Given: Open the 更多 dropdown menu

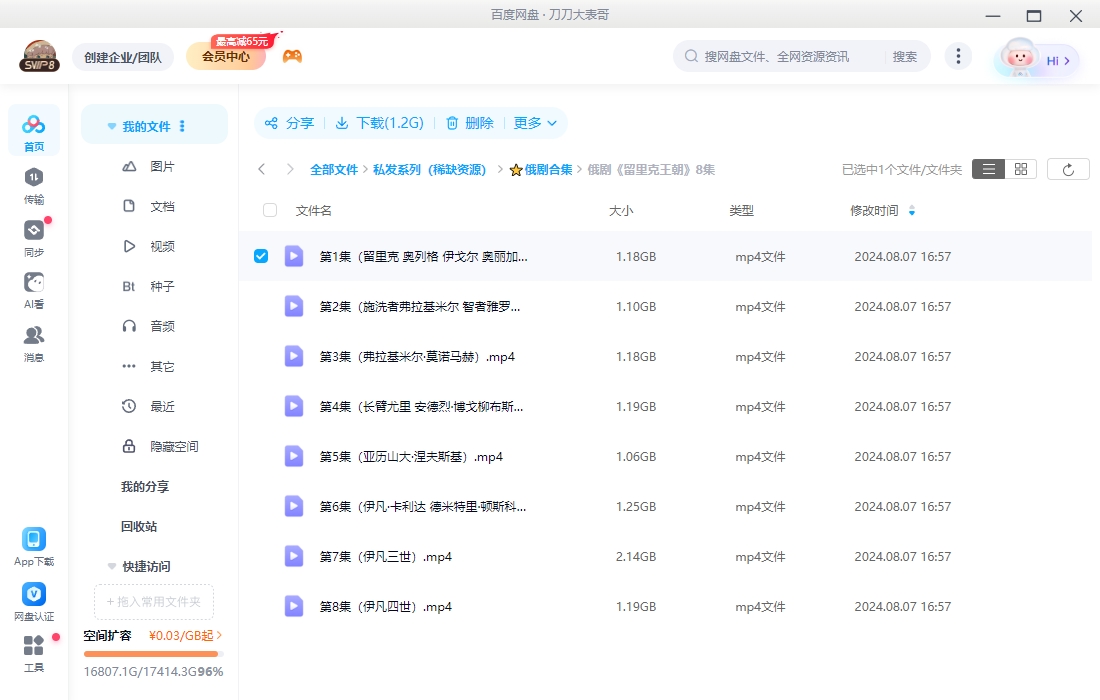Looking at the screenshot, I should (x=534, y=123).
